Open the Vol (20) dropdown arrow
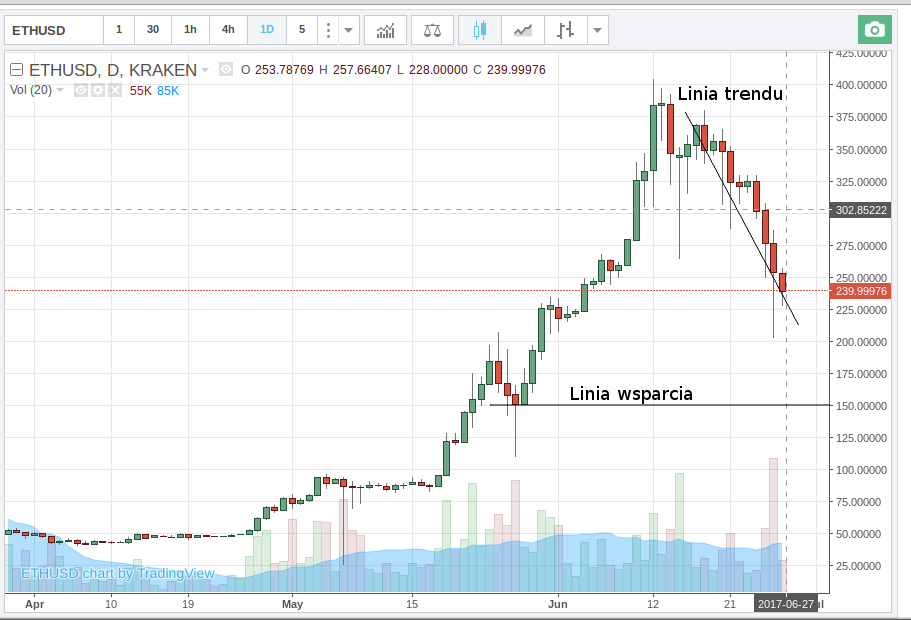The width and height of the screenshot is (911, 620). 60,91
